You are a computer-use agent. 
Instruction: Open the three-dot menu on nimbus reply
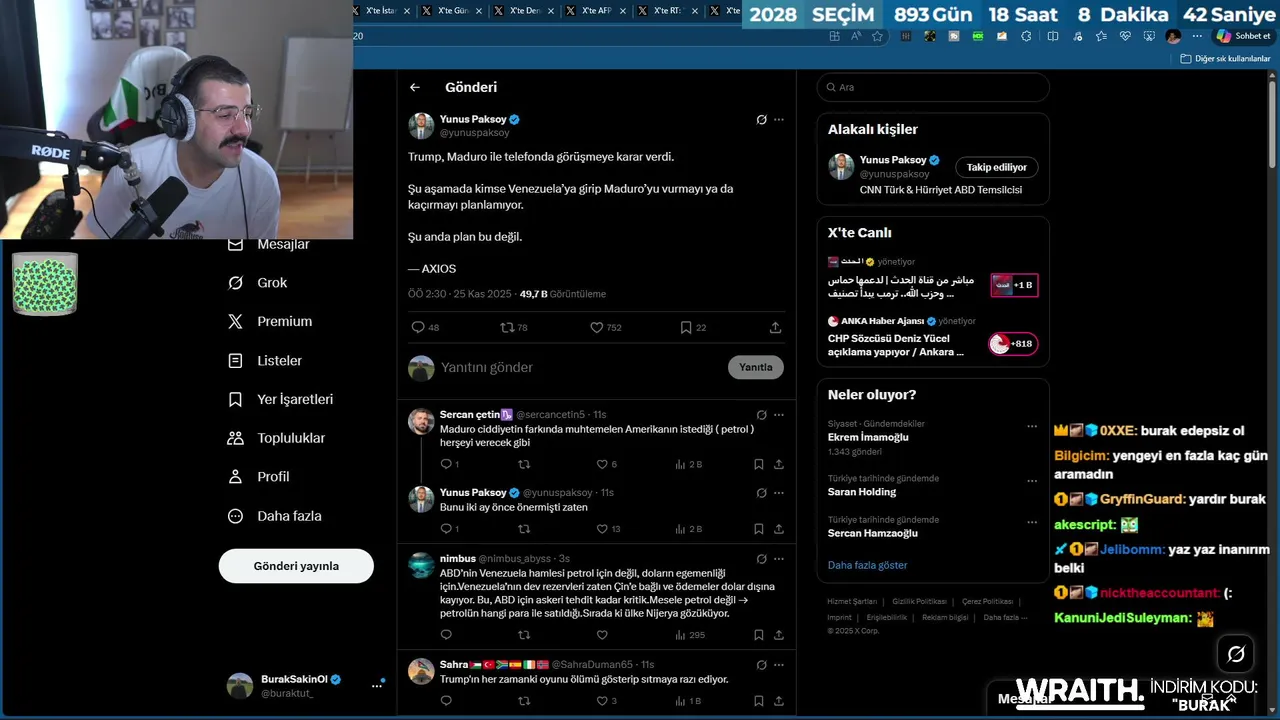click(x=779, y=559)
